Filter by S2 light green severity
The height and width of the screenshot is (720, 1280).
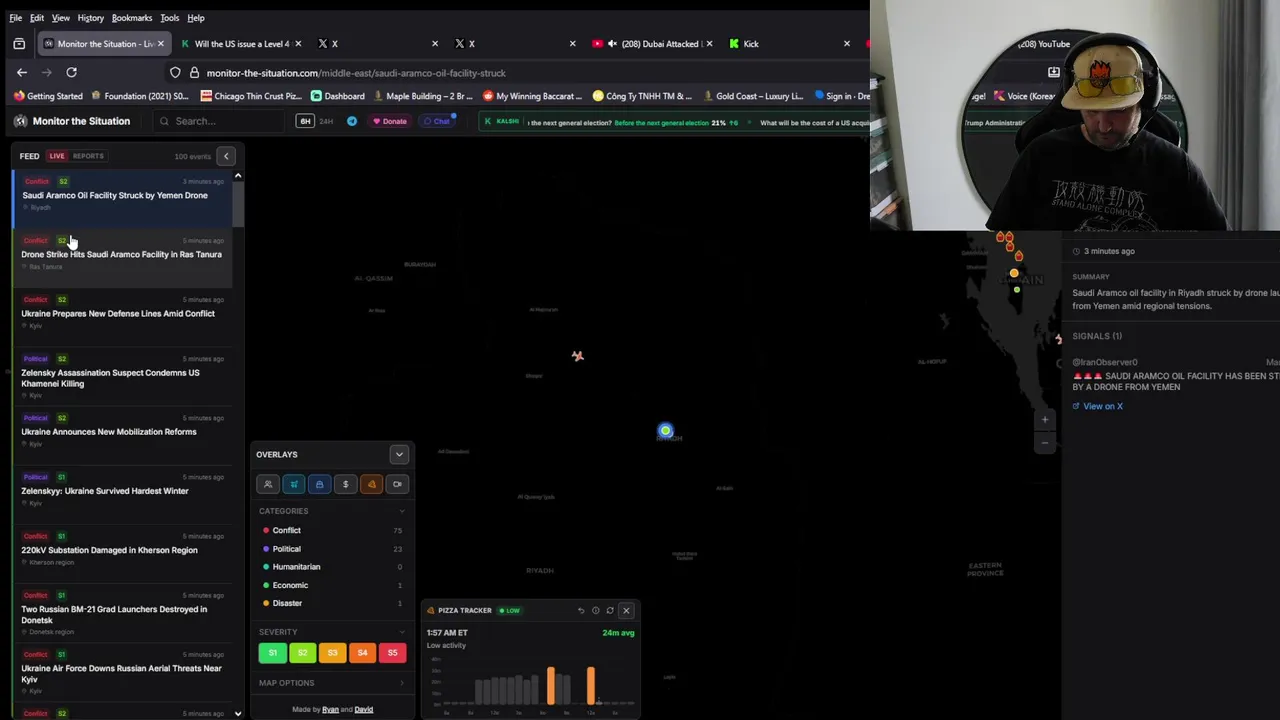pos(302,653)
